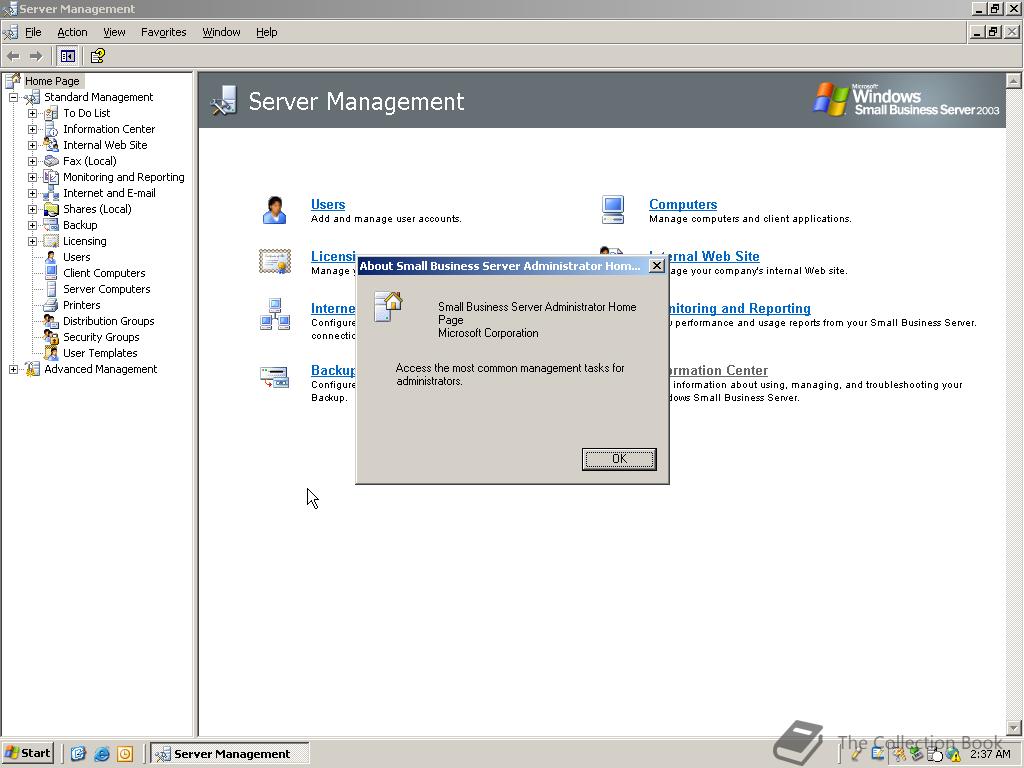Image resolution: width=1024 pixels, height=768 pixels.
Task: Select Licensing in the console tree
Action: [x=84, y=241]
